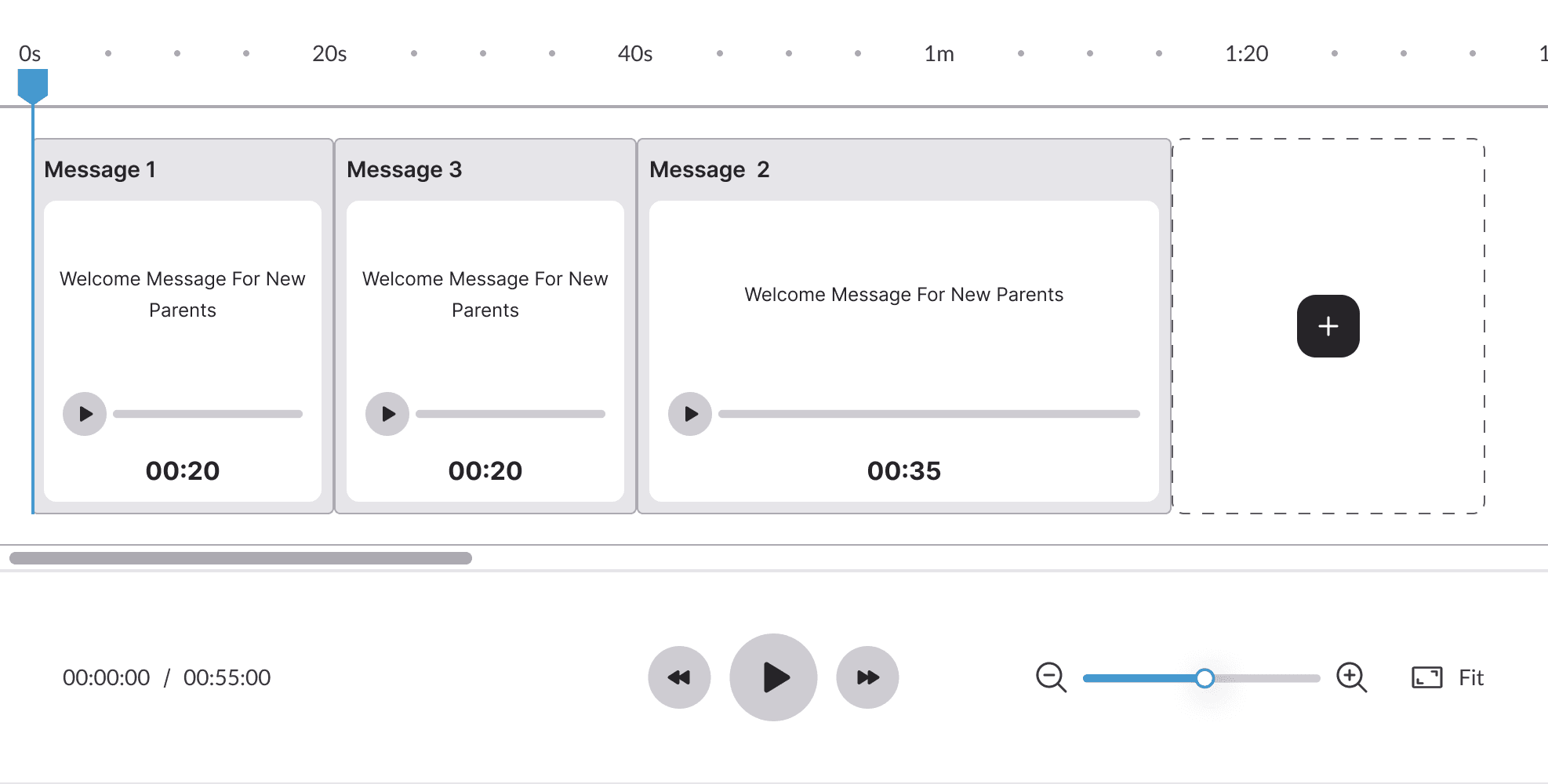Play the Message 1 audio clip
The image size is (1548, 784).
tap(85, 414)
